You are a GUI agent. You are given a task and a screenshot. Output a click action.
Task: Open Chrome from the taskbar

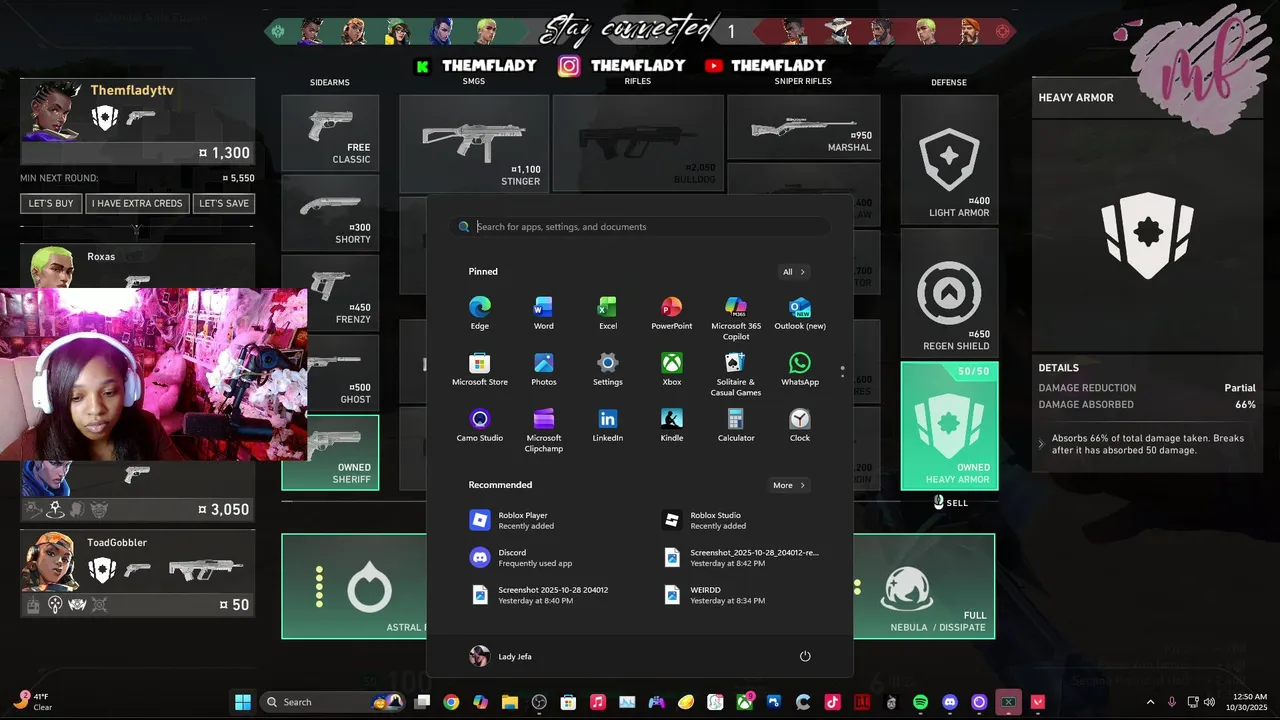[451, 702]
